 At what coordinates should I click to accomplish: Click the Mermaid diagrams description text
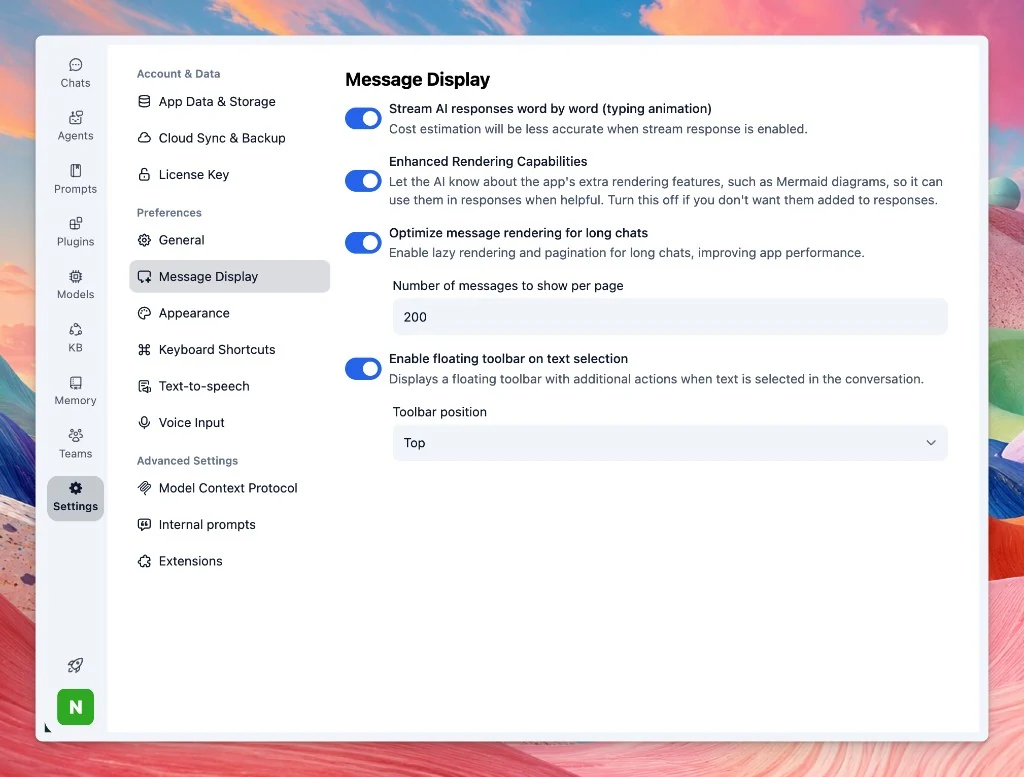pos(665,191)
